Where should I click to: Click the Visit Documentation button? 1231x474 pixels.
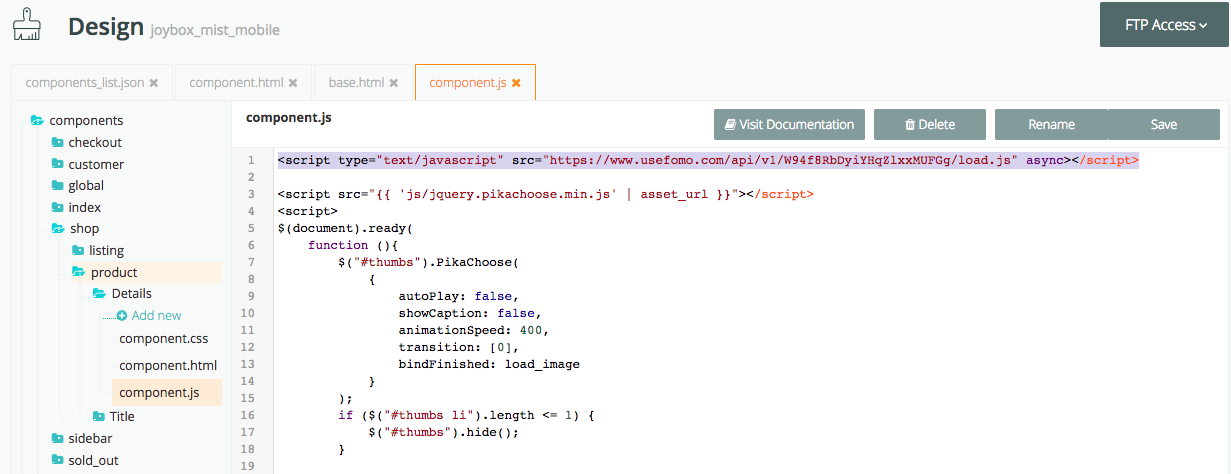coord(789,125)
